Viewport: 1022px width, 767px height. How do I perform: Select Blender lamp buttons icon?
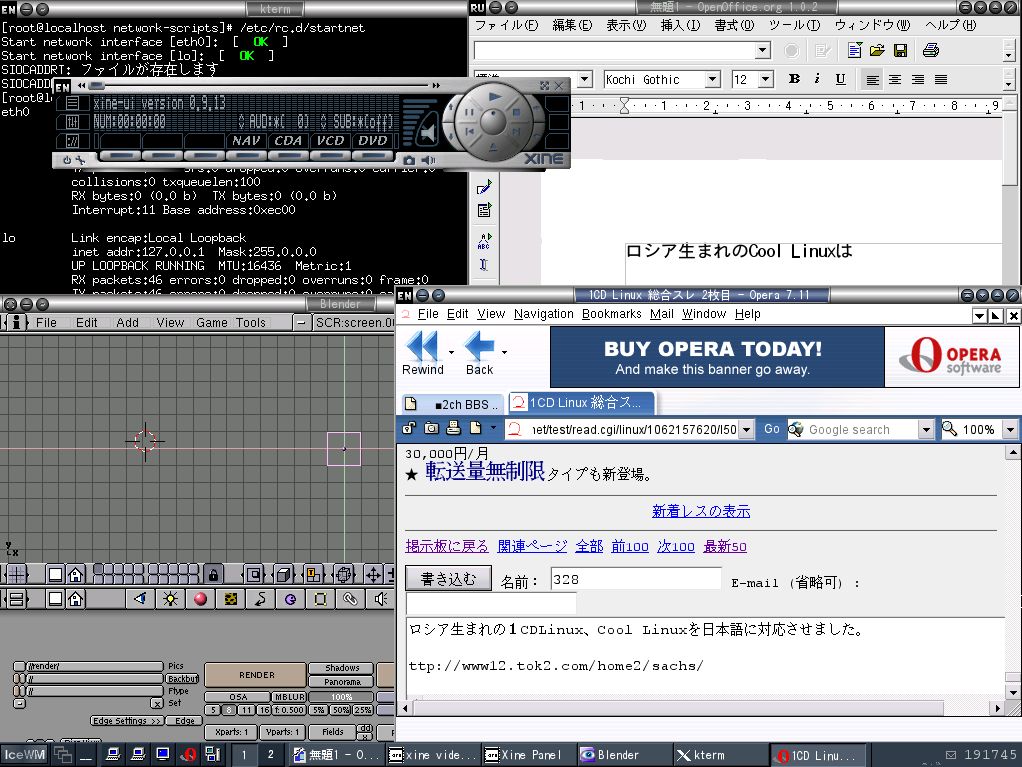tap(170, 598)
